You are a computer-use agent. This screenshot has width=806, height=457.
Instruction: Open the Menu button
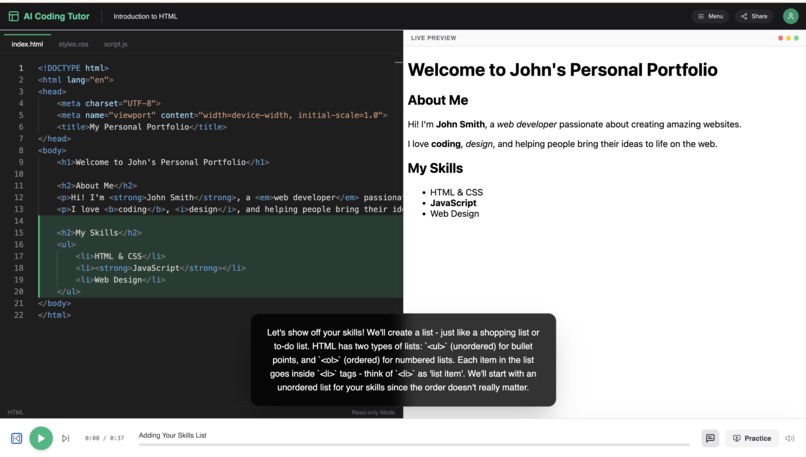pos(710,16)
